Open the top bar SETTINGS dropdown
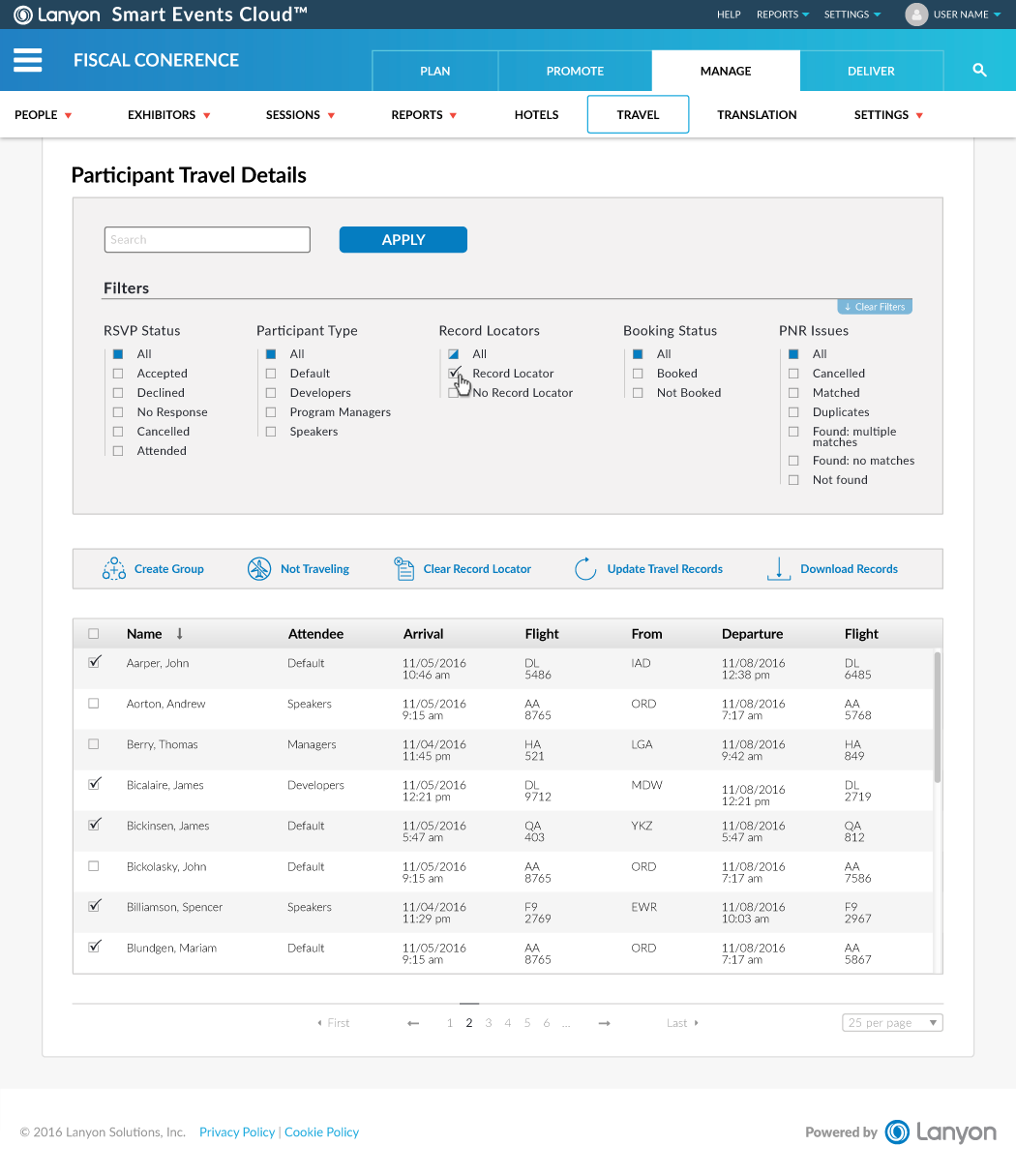Viewport: 1016px width, 1176px height. [852, 15]
